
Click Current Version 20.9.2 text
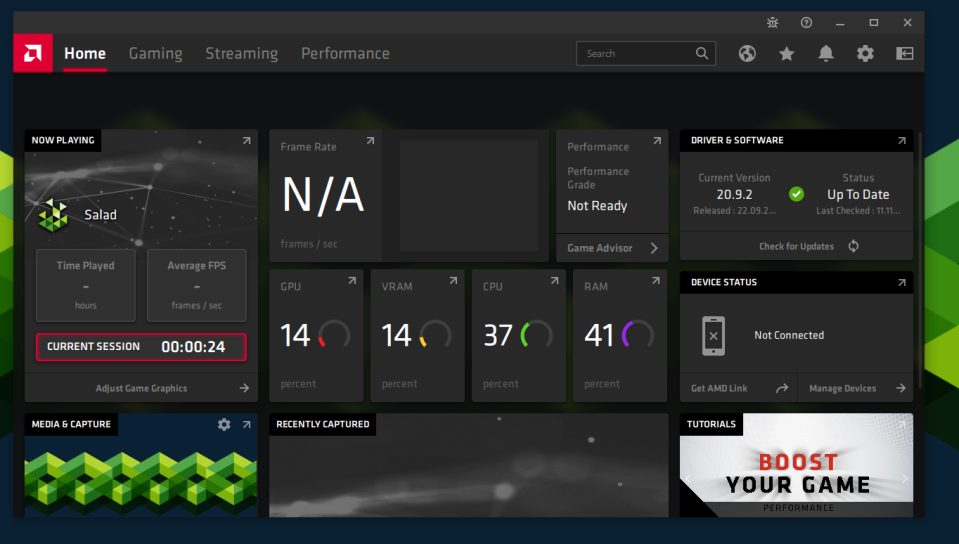pos(734,195)
